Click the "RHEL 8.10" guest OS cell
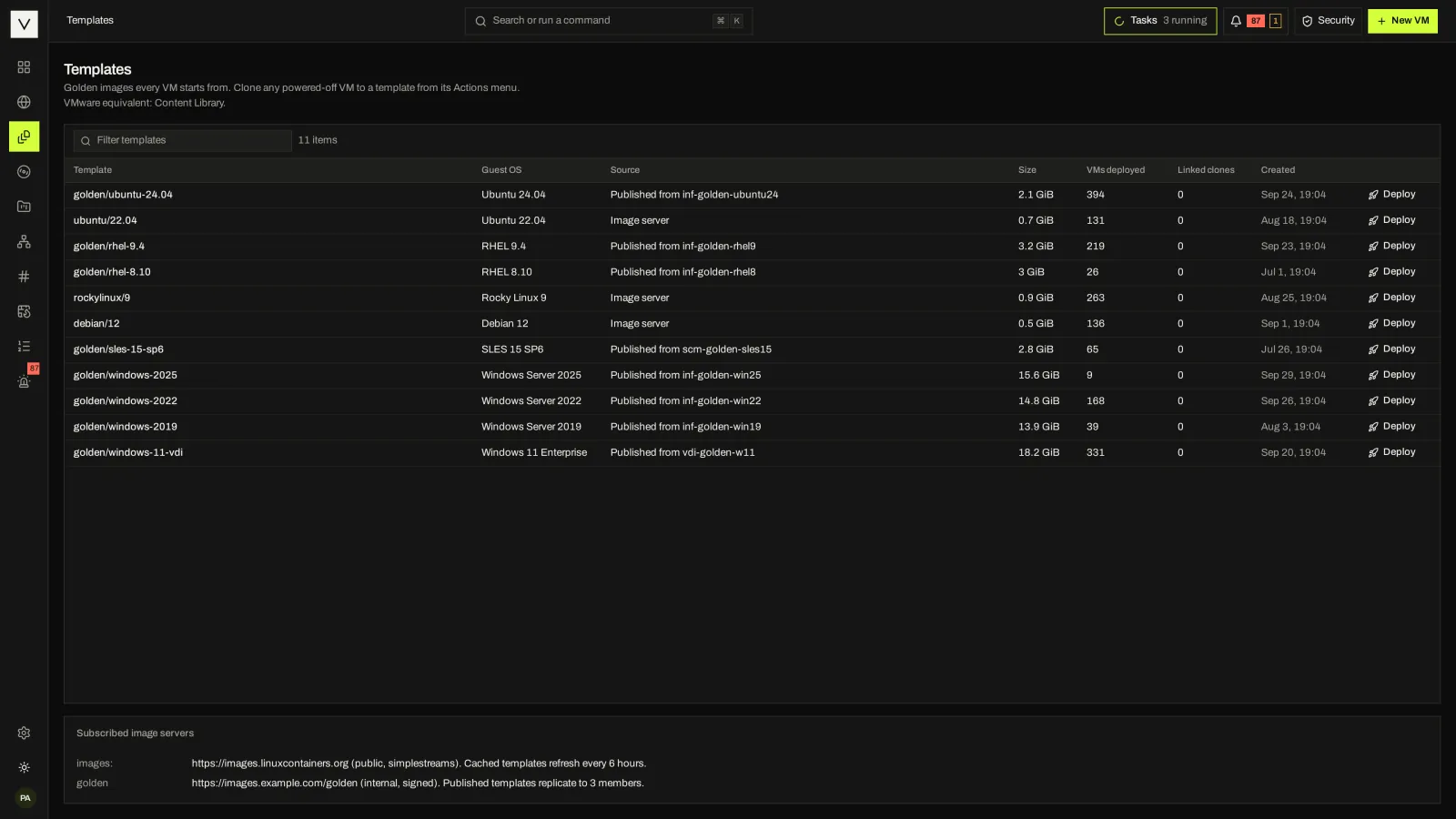Screen dimensions: 1456x819 [507, 272]
